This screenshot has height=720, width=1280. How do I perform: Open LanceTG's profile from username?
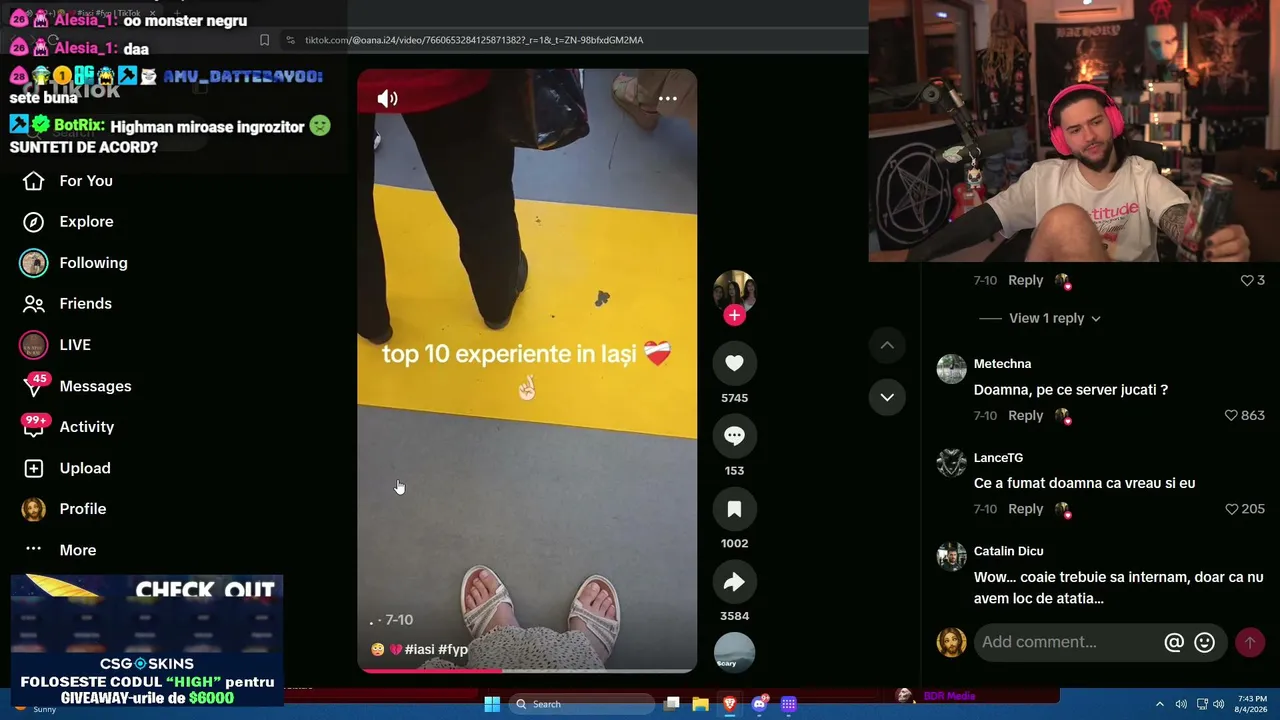click(998, 458)
